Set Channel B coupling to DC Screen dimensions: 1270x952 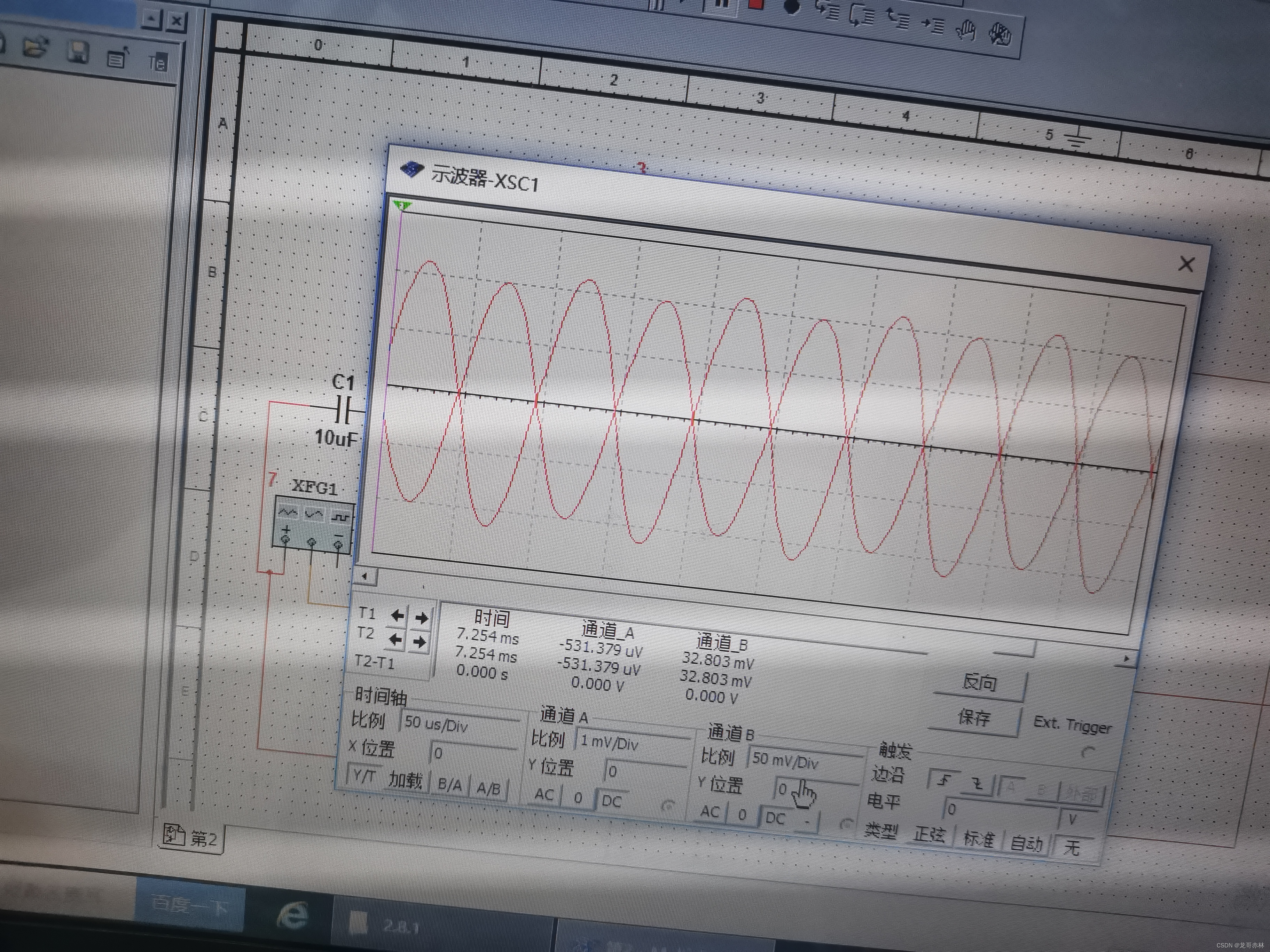(776, 818)
